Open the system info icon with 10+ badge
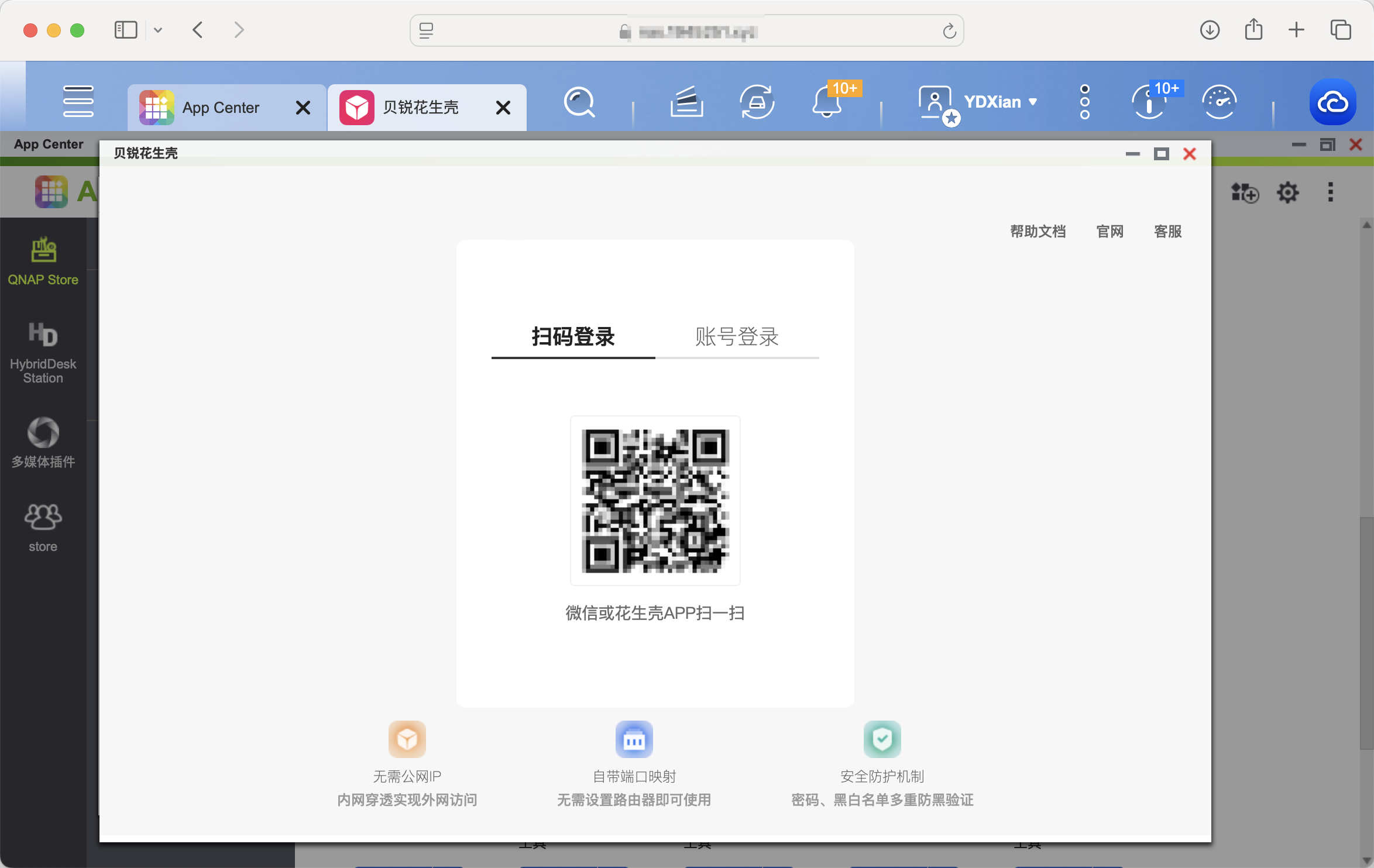Image resolution: width=1374 pixels, height=868 pixels. [x=1149, y=102]
